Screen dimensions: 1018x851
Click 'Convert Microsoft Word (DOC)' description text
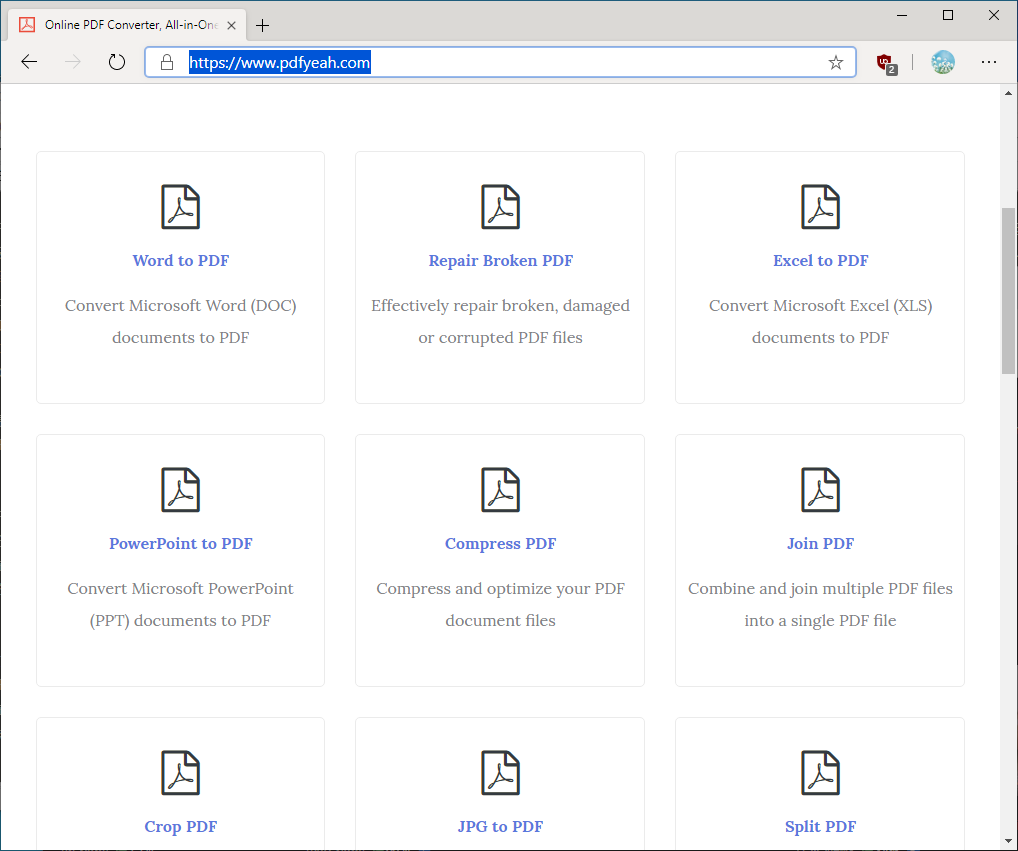pyautogui.click(x=180, y=306)
